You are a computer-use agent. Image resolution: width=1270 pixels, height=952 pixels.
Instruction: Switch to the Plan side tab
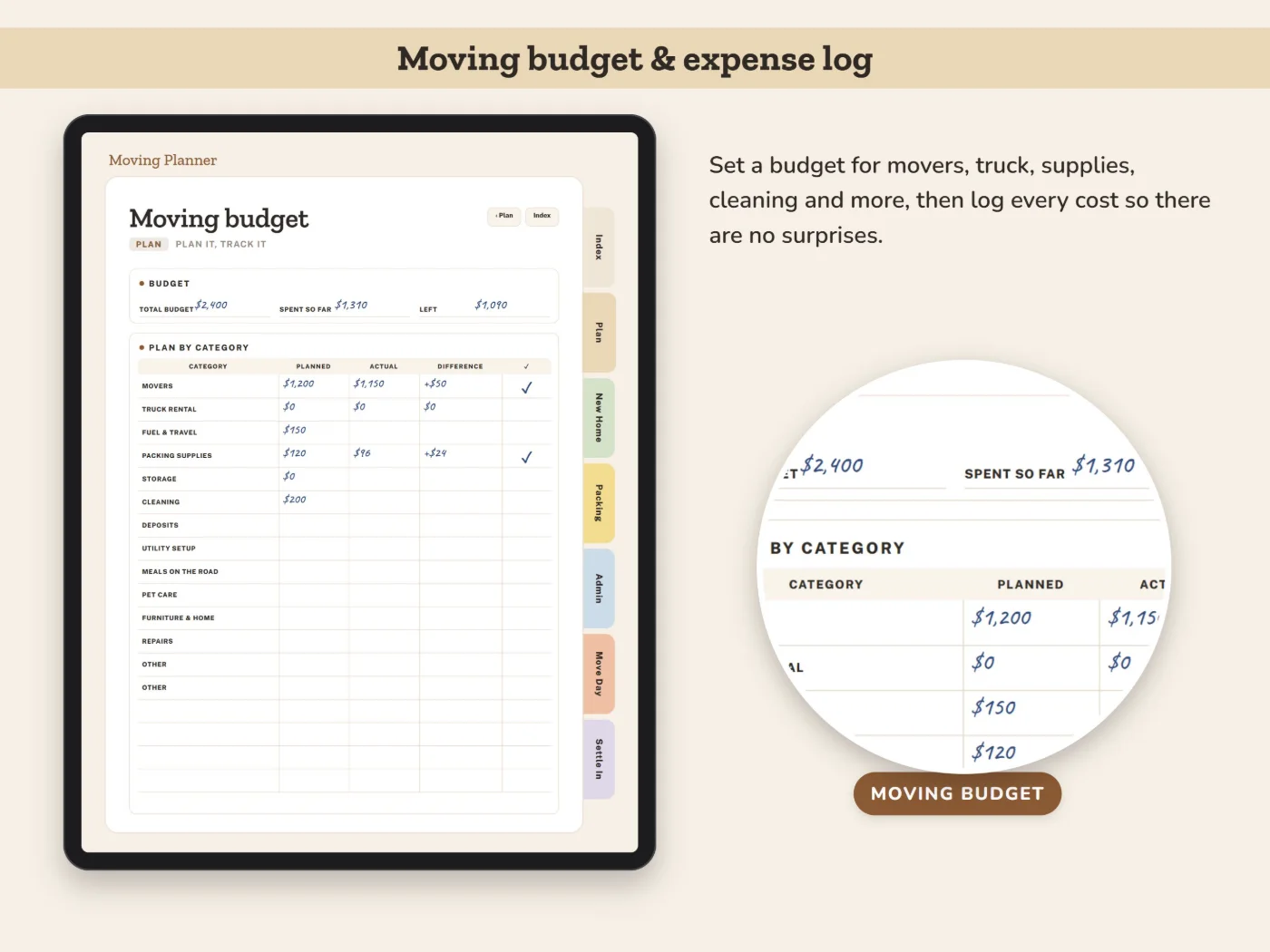click(x=599, y=333)
